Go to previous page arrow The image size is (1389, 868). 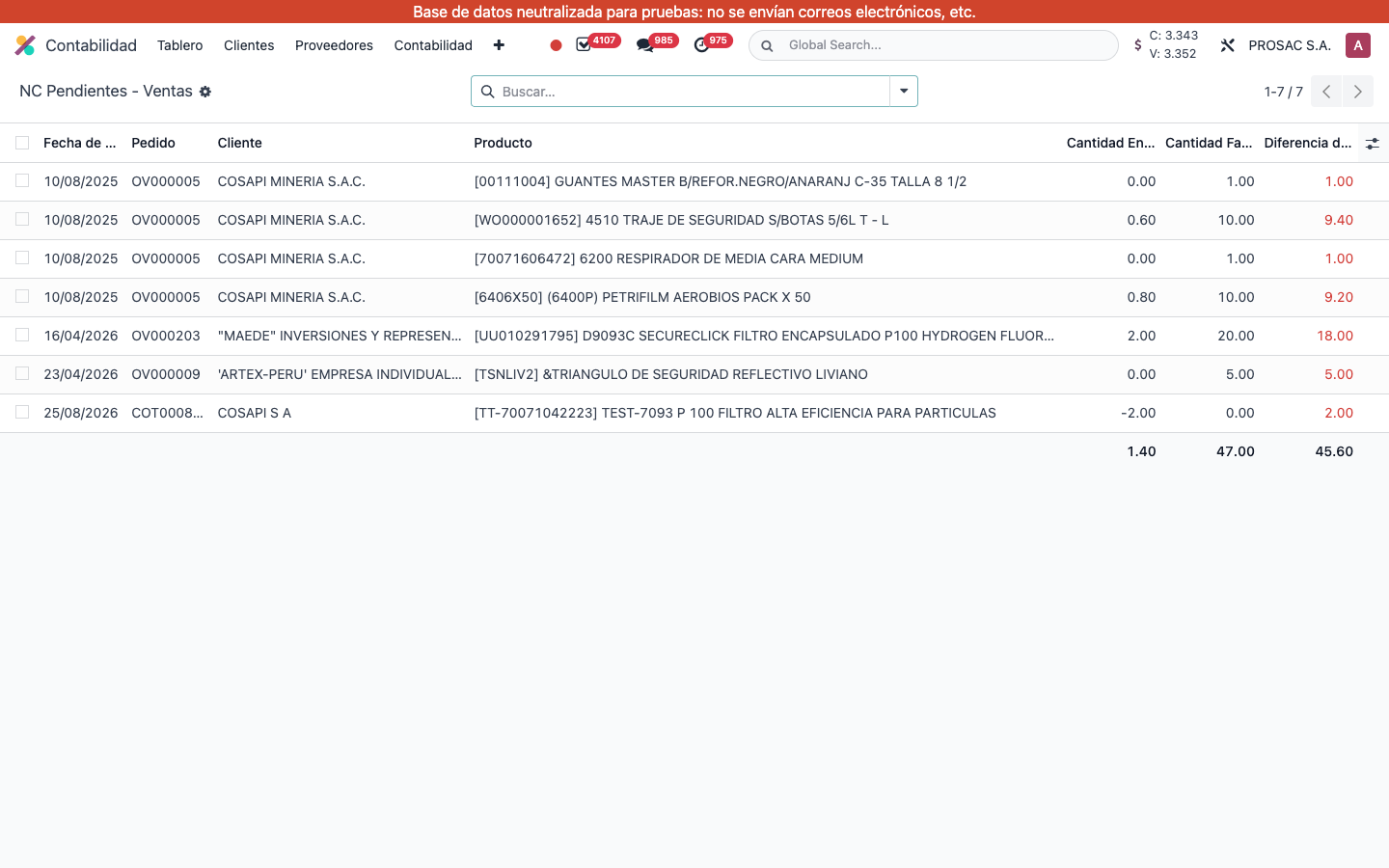pos(1326,92)
